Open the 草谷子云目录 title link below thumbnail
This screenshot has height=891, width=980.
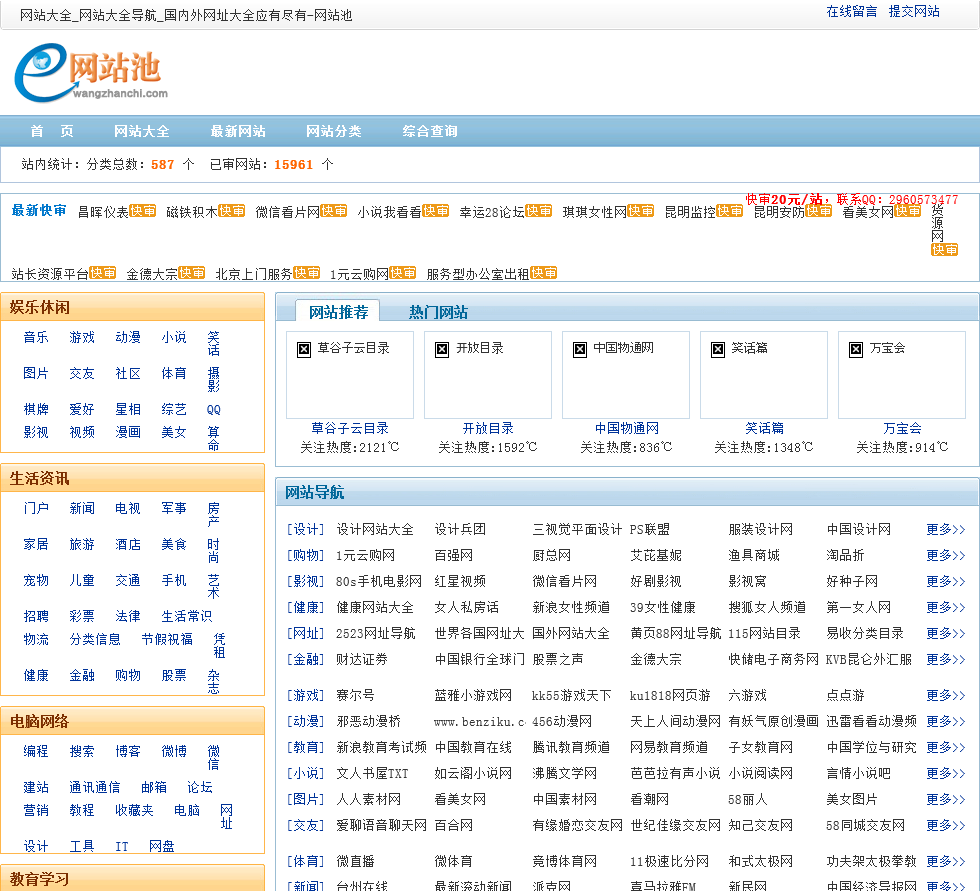point(350,428)
